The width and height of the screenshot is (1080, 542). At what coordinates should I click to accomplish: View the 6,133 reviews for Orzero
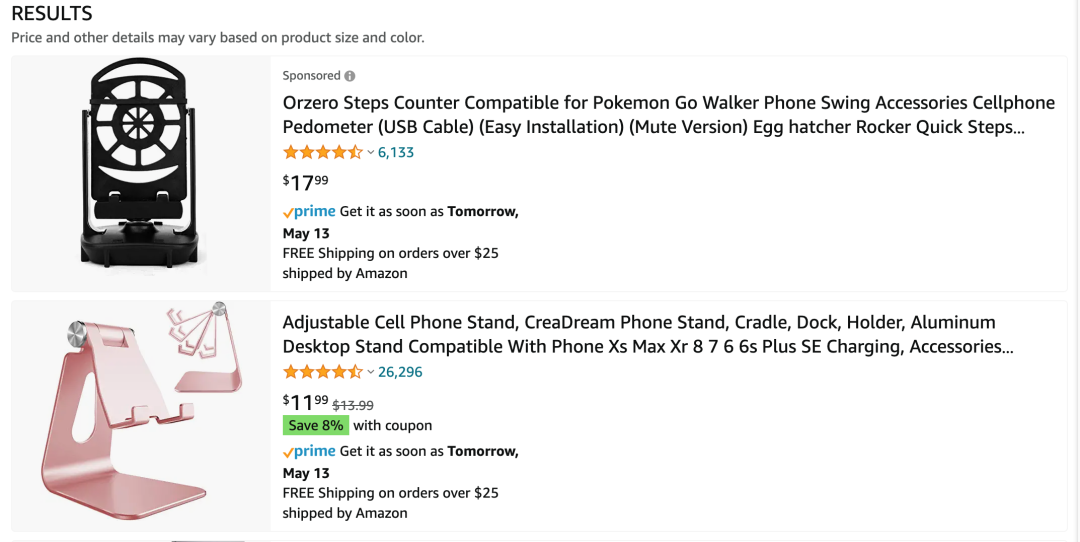(x=396, y=153)
